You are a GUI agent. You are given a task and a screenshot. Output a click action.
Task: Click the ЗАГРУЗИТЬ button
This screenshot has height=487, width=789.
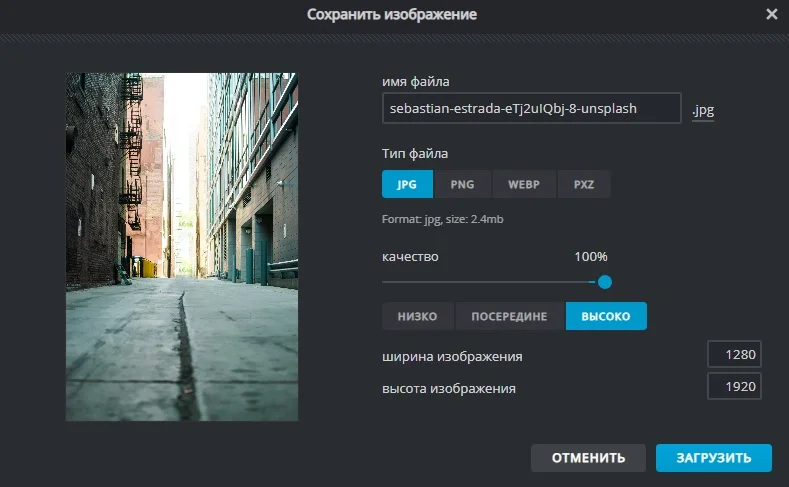coord(714,458)
